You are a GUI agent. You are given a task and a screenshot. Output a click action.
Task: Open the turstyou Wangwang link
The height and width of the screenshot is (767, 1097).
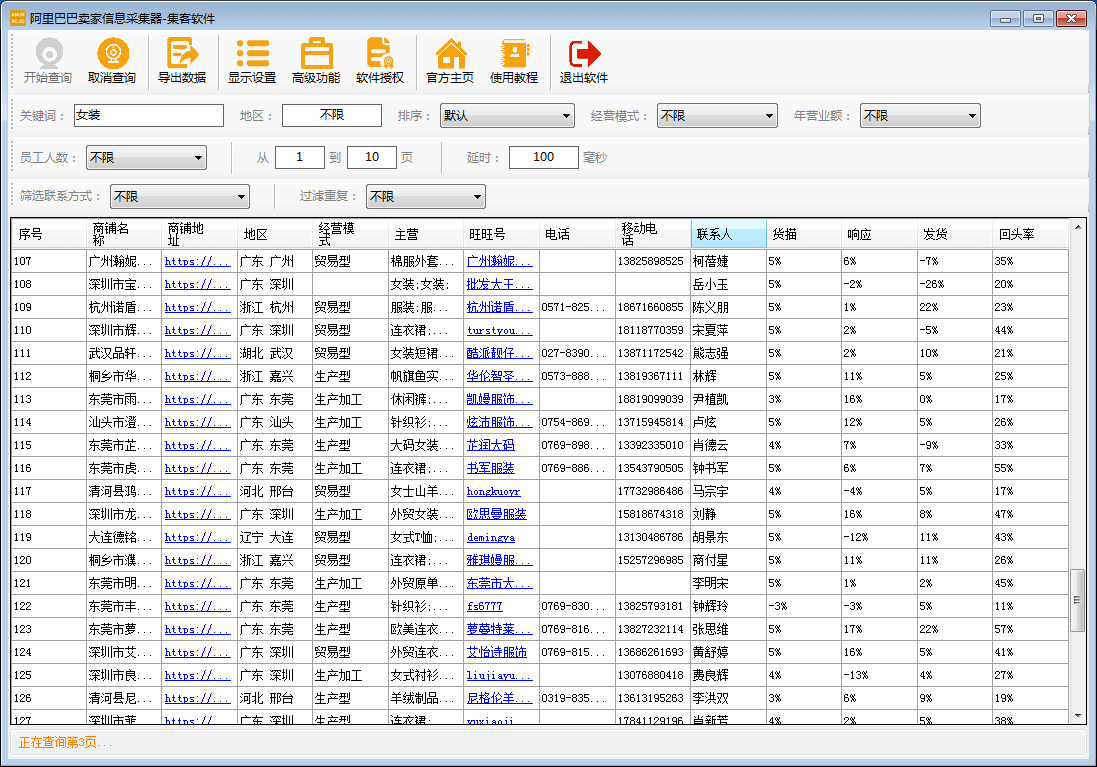[x=499, y=330]
